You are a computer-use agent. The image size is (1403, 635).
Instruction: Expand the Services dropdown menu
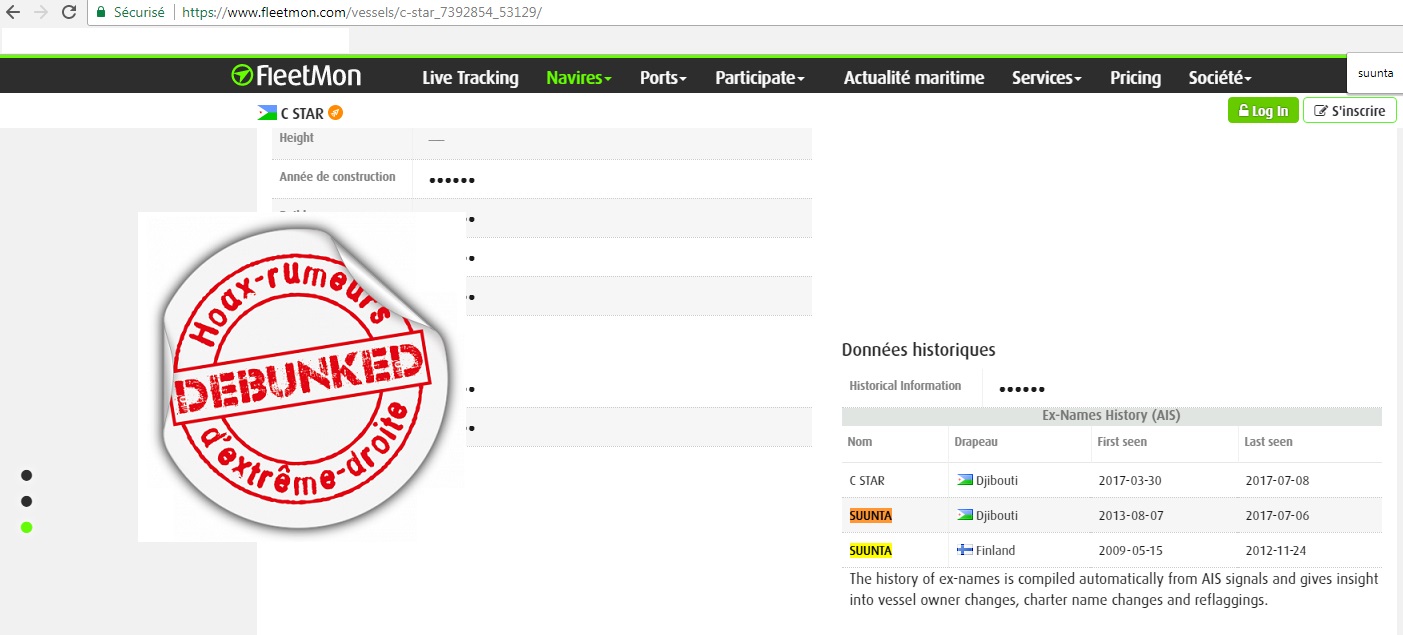point(1047,78)
